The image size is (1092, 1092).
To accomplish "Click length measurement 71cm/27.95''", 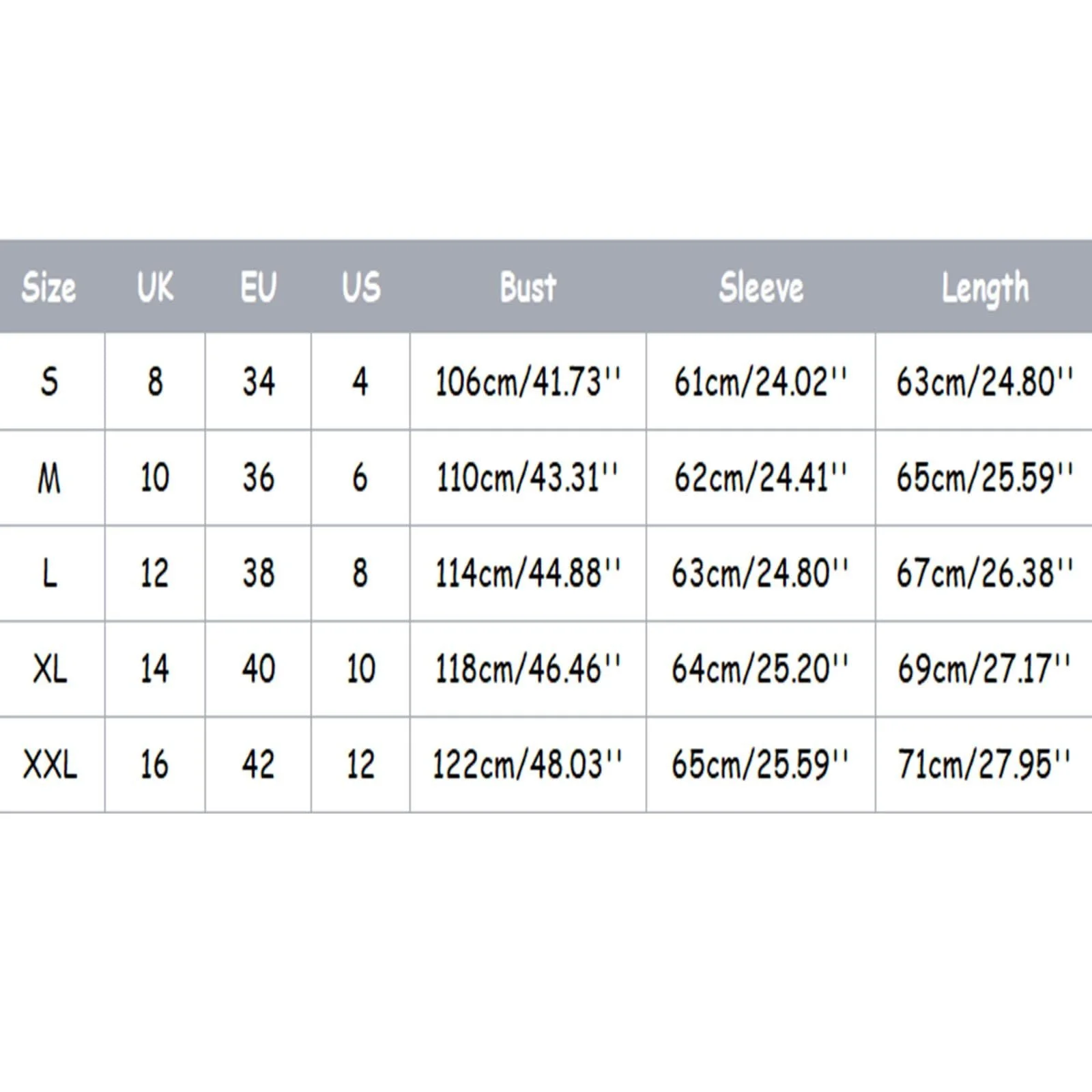I will (984, 764).
